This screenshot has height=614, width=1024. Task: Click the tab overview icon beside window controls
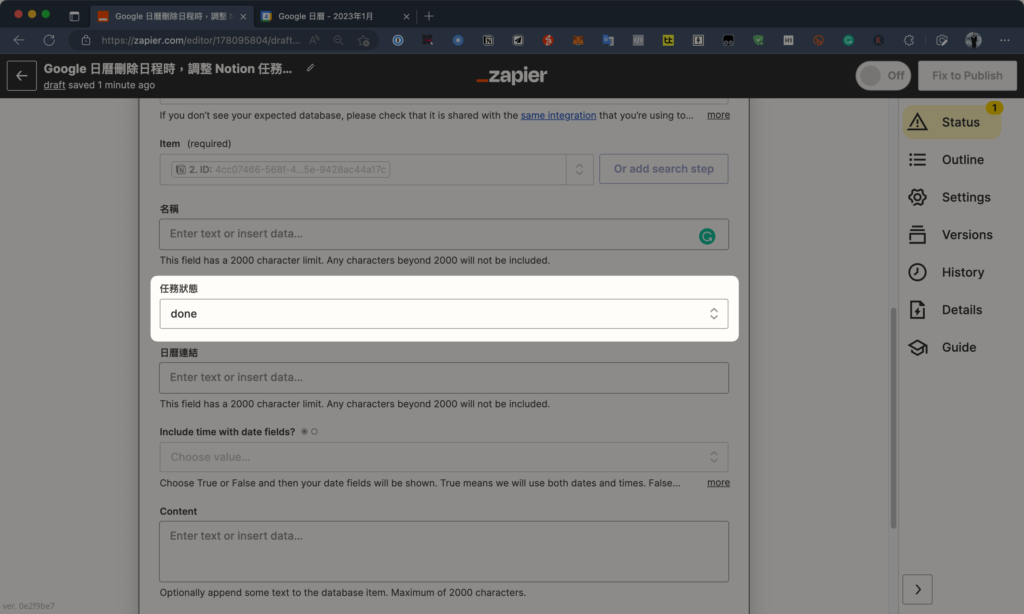(74, 16)
